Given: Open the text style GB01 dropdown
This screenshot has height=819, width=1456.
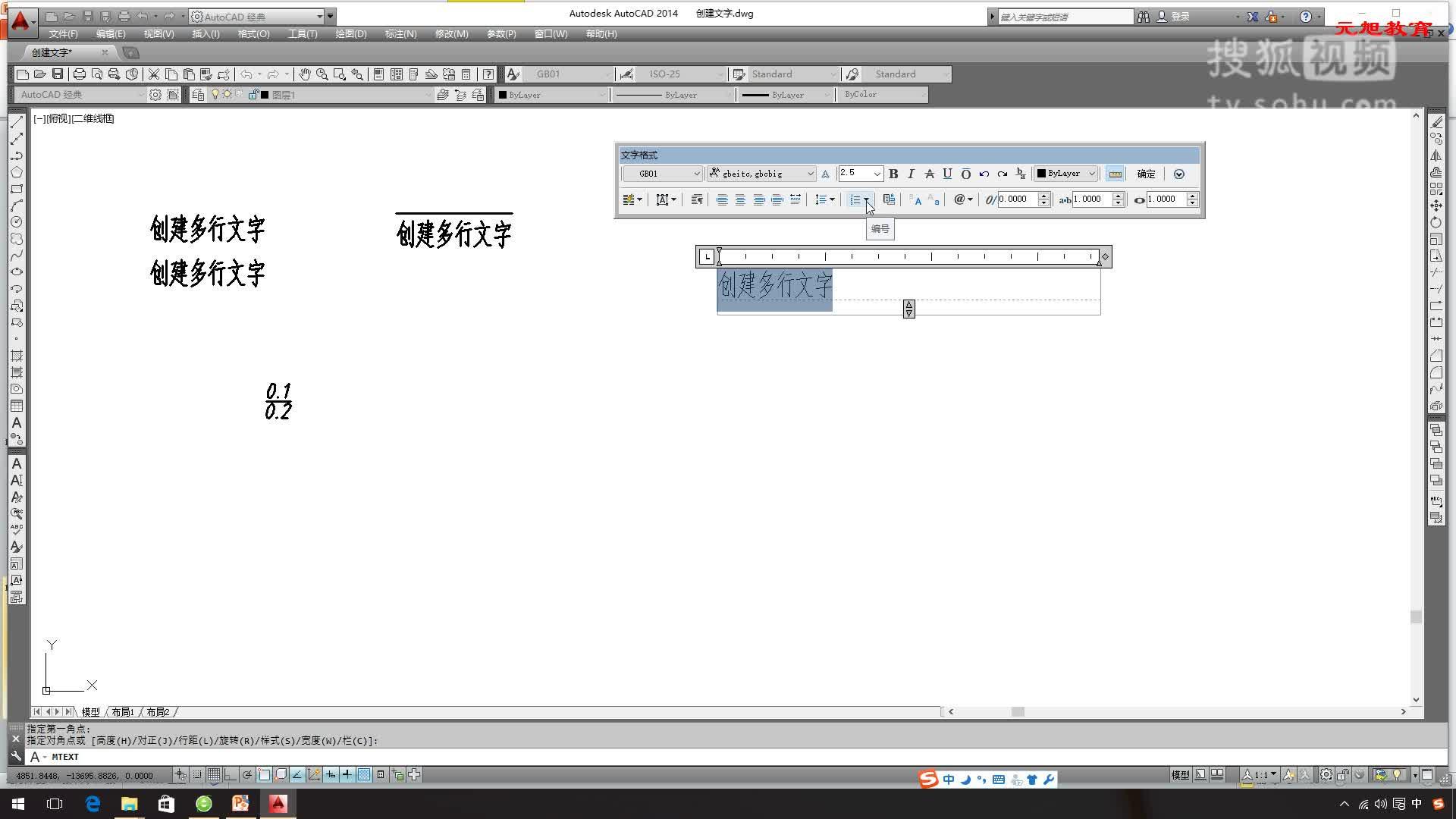Looking at the screenshot, I should click(695, 174).
